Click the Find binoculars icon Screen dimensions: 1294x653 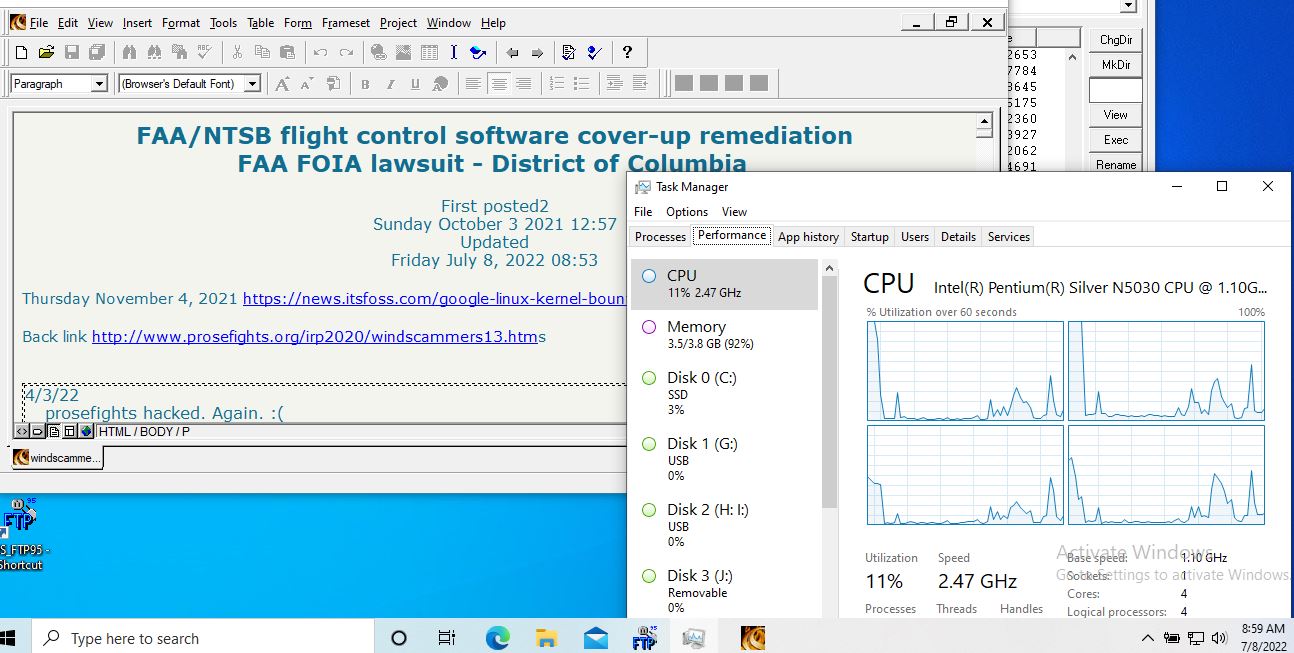point(129,53)
